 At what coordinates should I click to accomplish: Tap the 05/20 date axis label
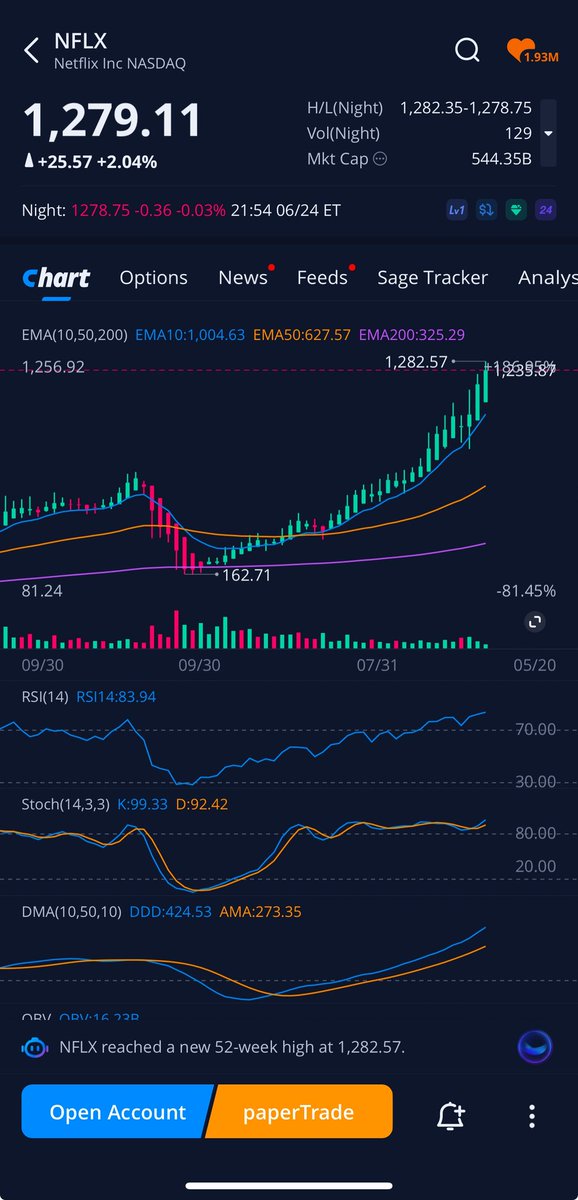[535, 665]
